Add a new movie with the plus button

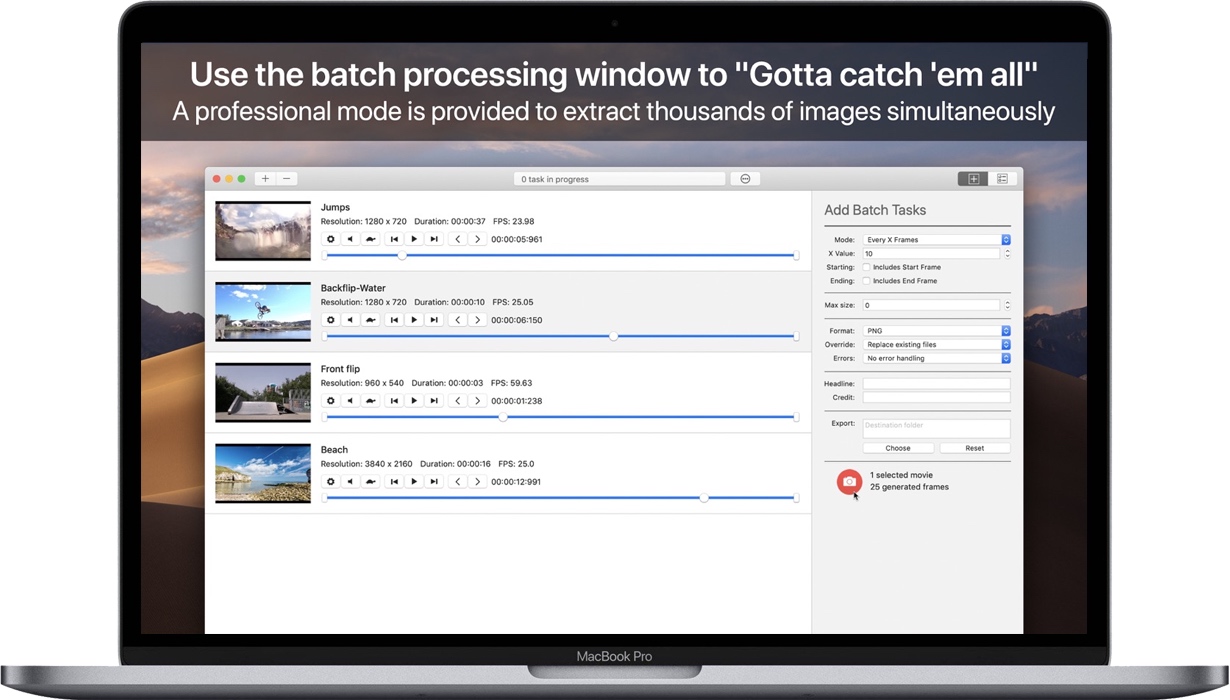264,178
